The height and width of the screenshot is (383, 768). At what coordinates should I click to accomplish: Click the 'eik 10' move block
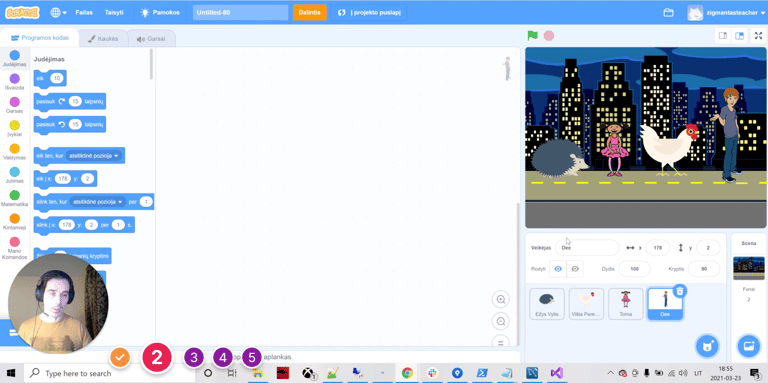41,78
